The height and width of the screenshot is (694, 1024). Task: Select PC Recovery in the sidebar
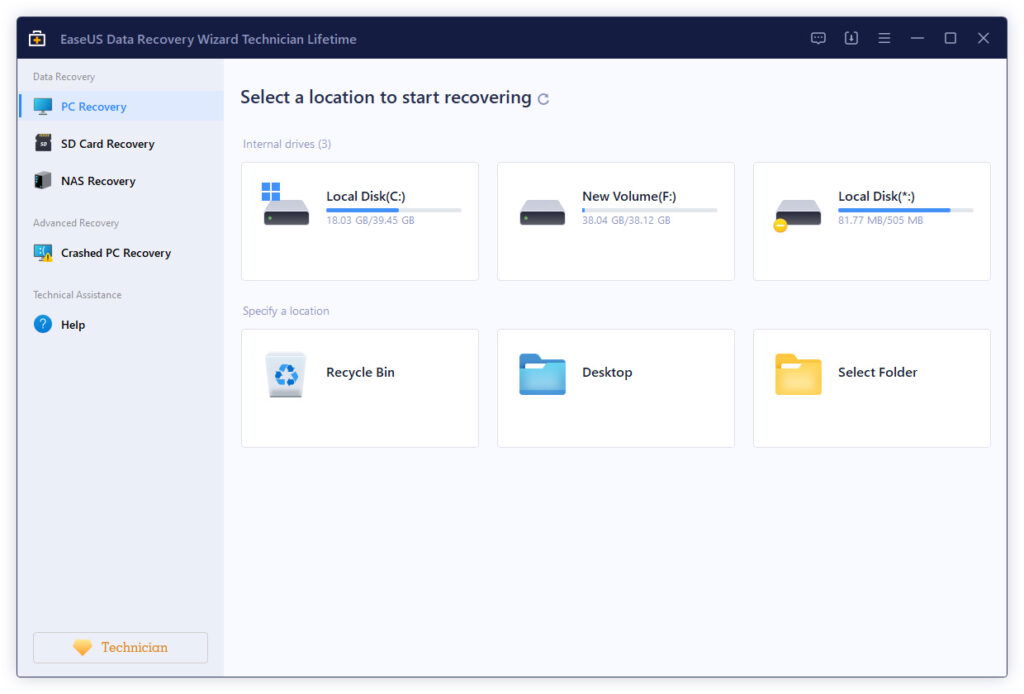121,106
